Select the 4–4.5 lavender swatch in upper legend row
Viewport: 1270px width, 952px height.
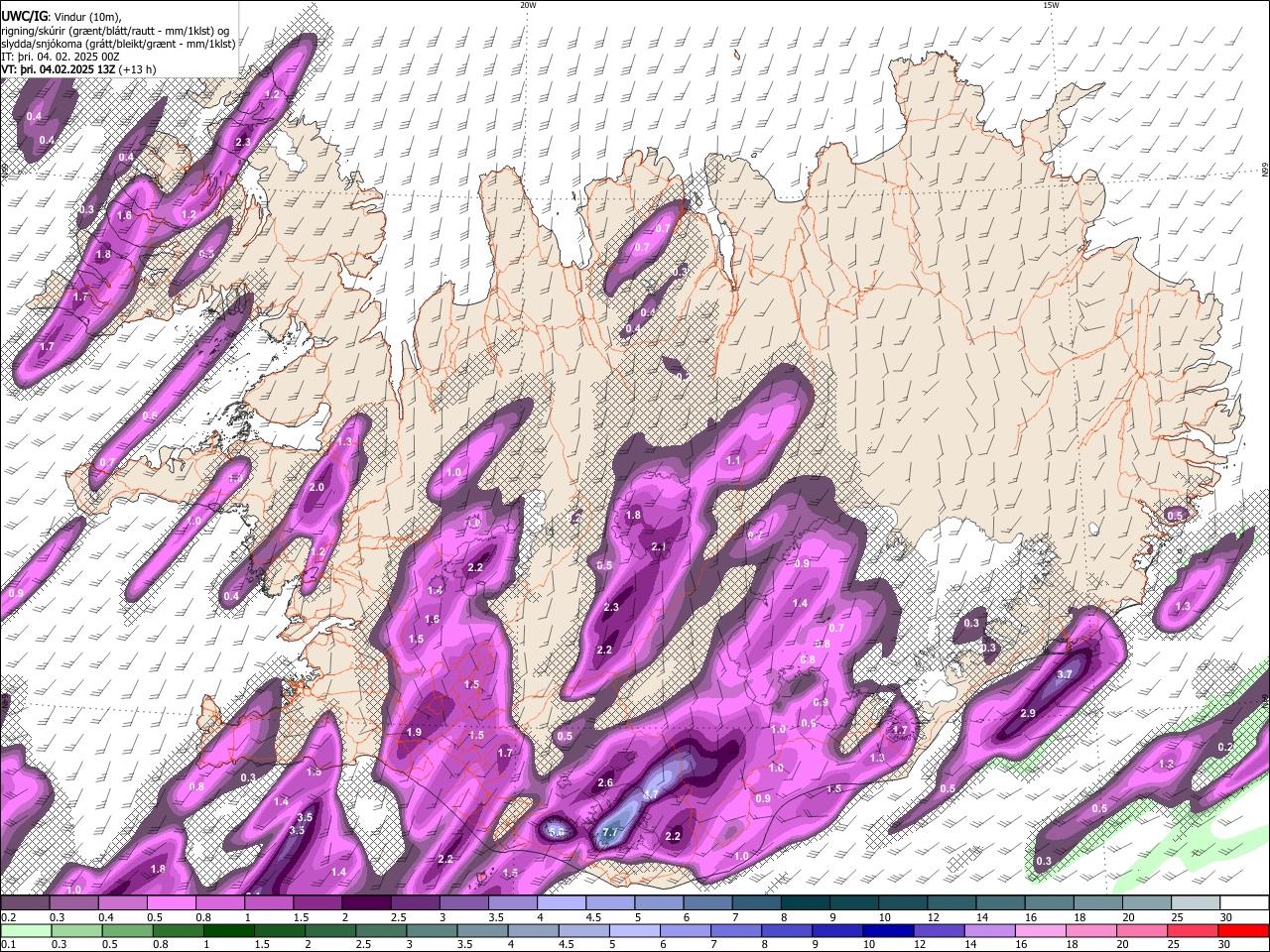pos(562,903)
